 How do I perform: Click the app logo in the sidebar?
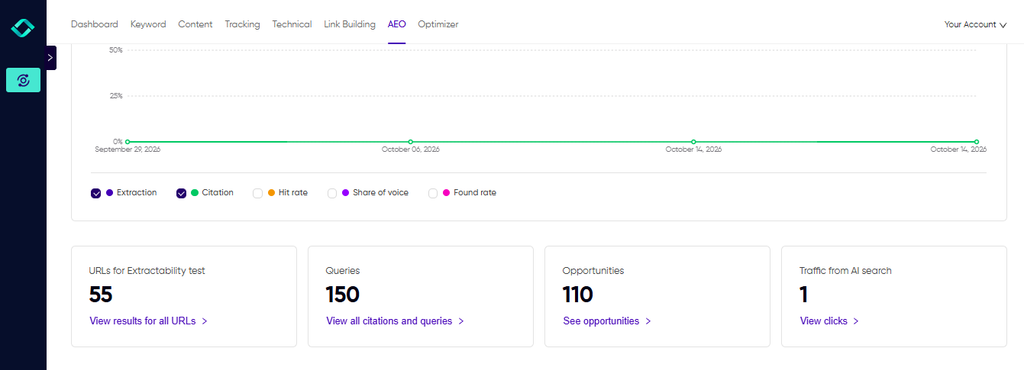click(23, 27)
